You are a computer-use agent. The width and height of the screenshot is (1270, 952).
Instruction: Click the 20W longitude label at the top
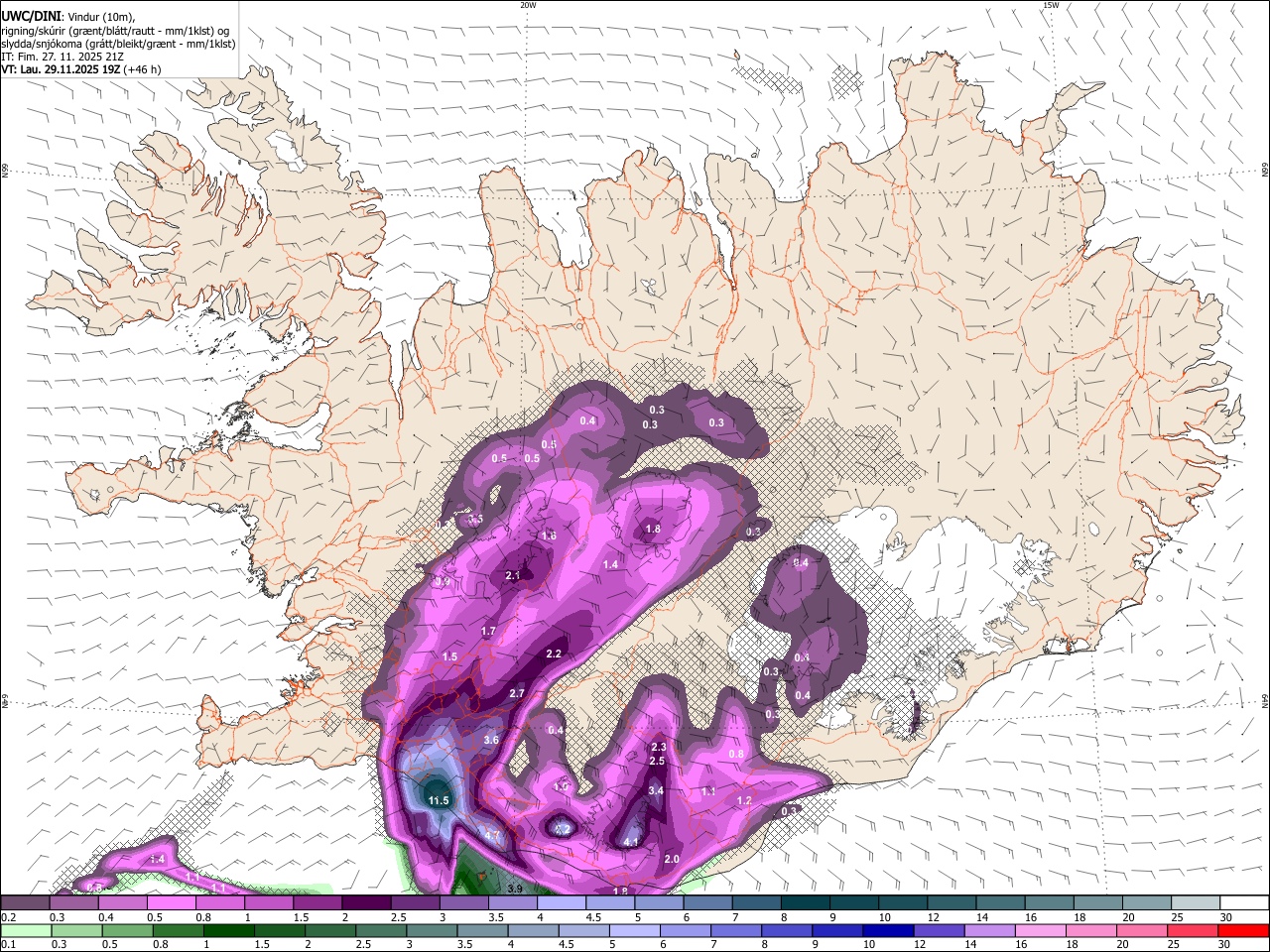(x=528, y=5)
